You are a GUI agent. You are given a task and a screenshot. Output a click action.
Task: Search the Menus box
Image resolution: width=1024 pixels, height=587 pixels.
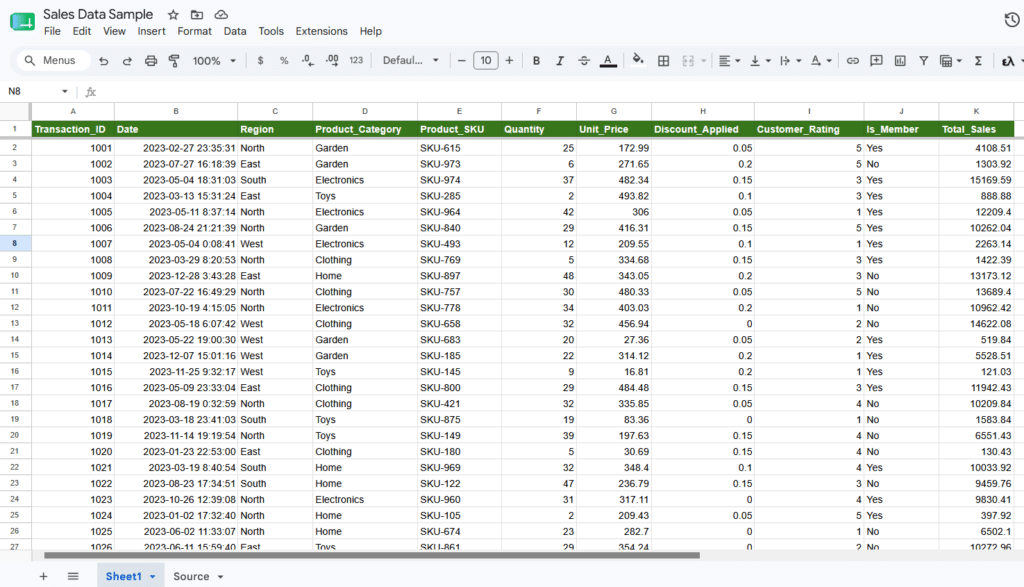click(x=54, y=61)
